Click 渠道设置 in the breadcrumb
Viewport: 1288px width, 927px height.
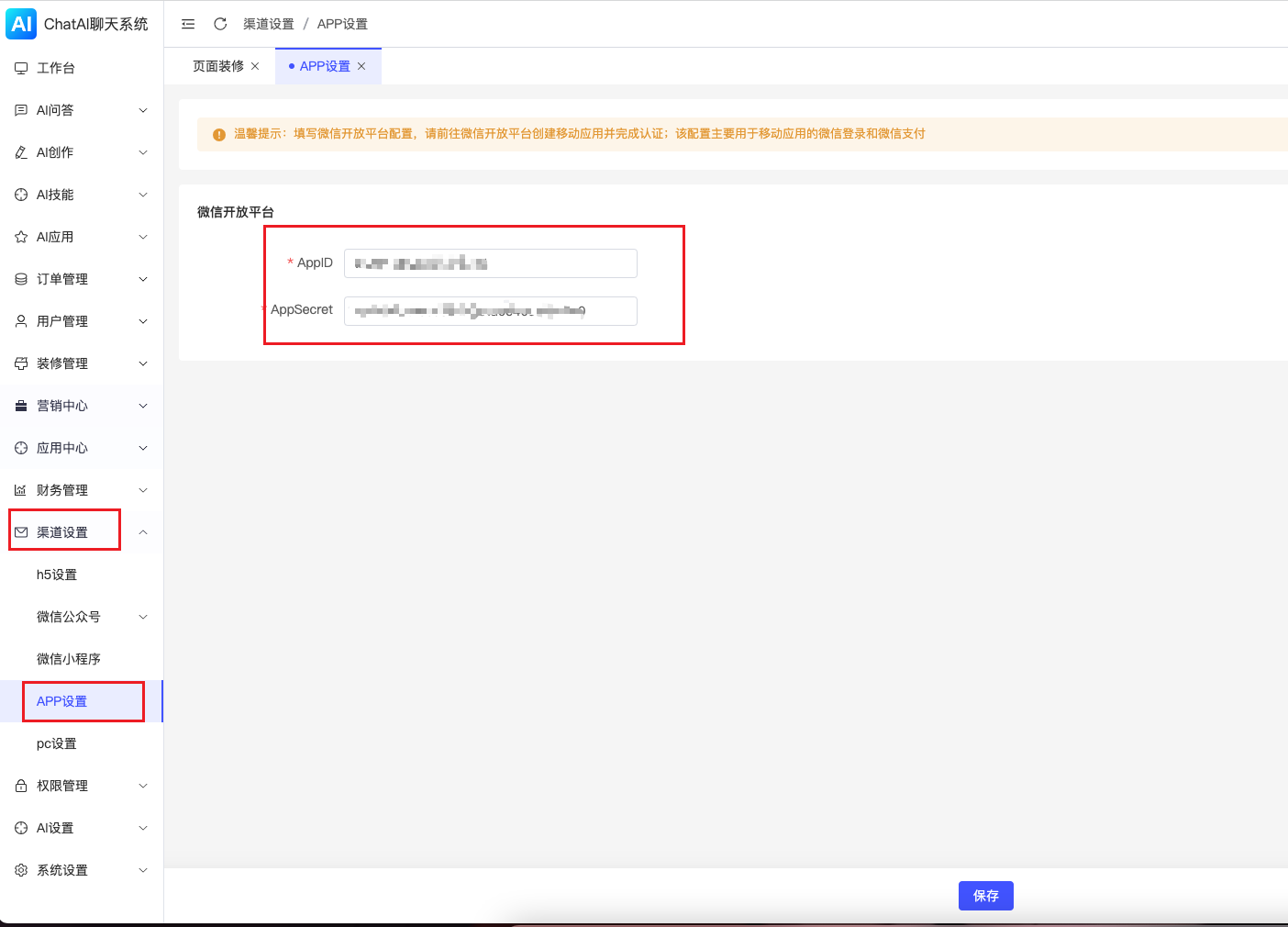[x=269, y=24]
